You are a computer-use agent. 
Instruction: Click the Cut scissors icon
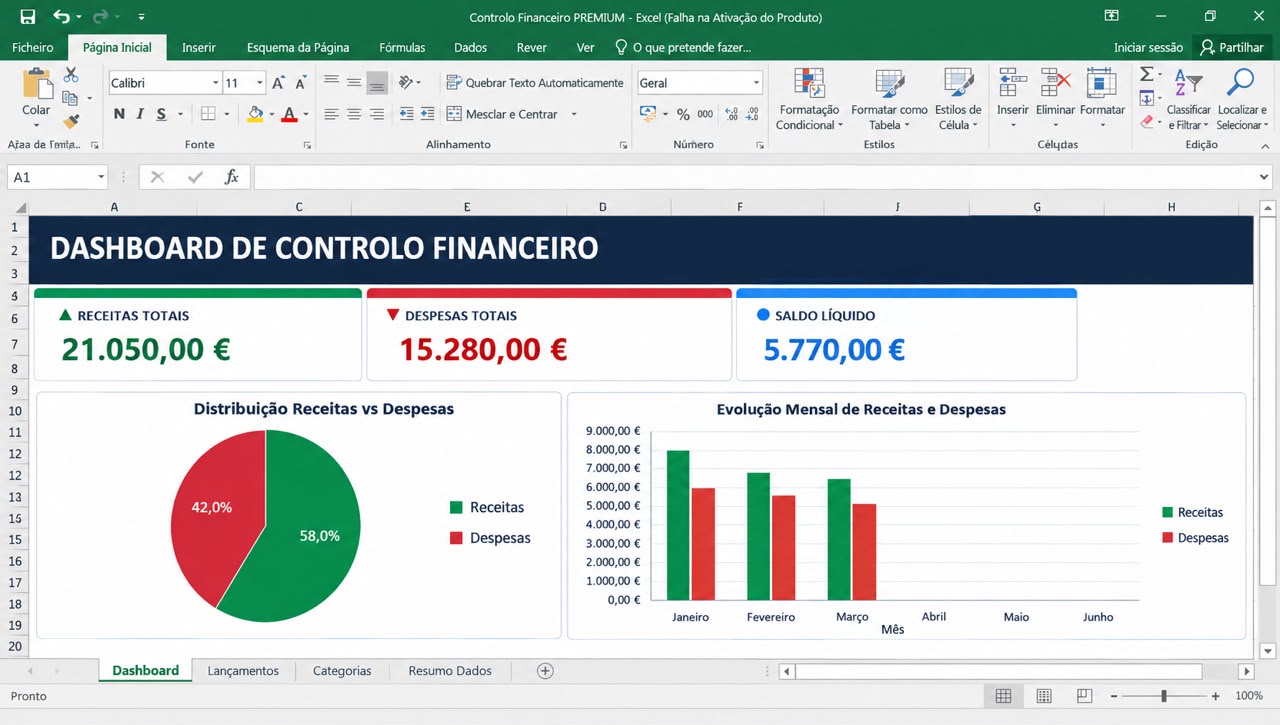pos(71,75)
